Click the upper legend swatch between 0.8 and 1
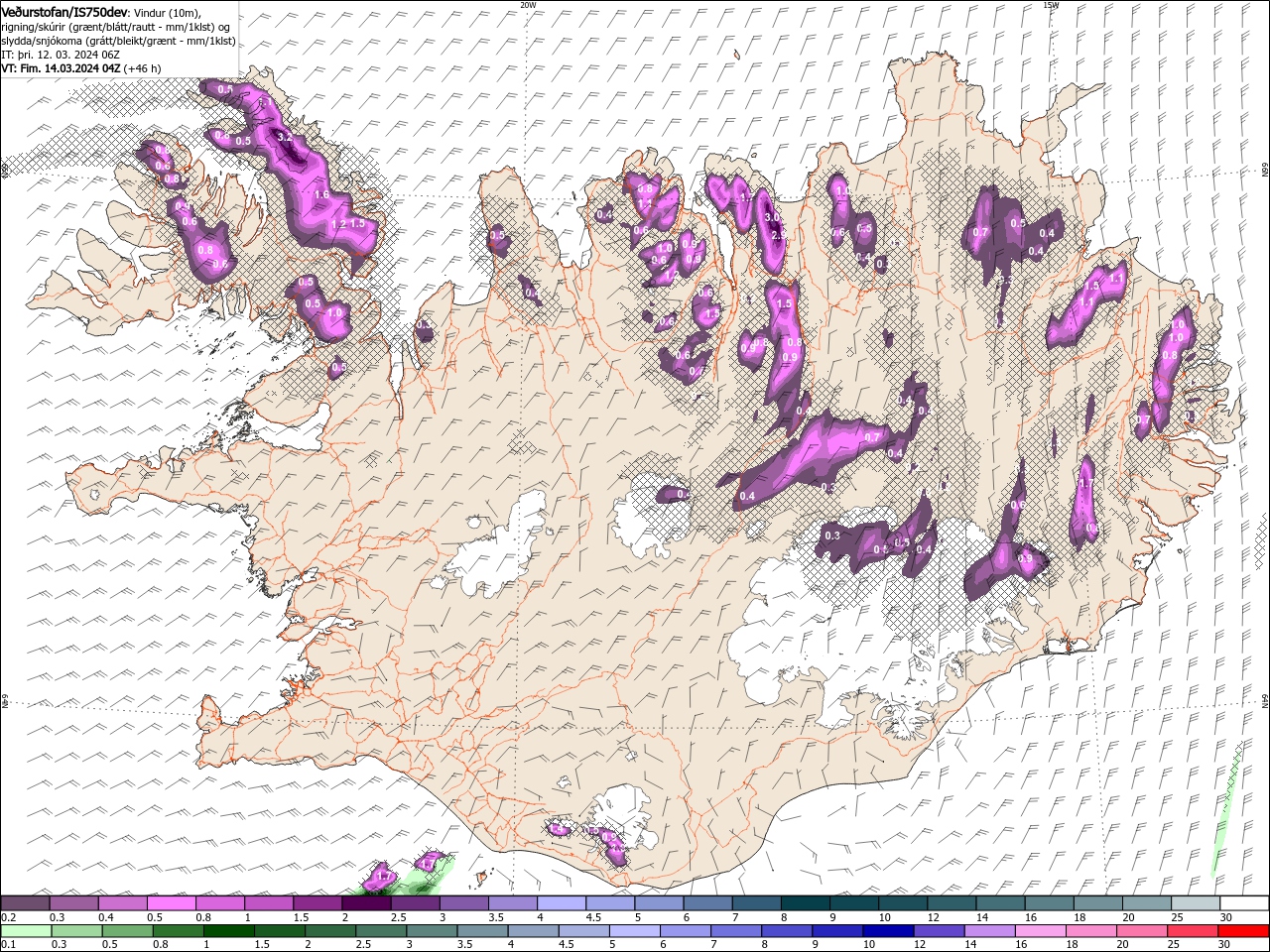The height and width of the screenshot is (952, 1270). (219, 903)
